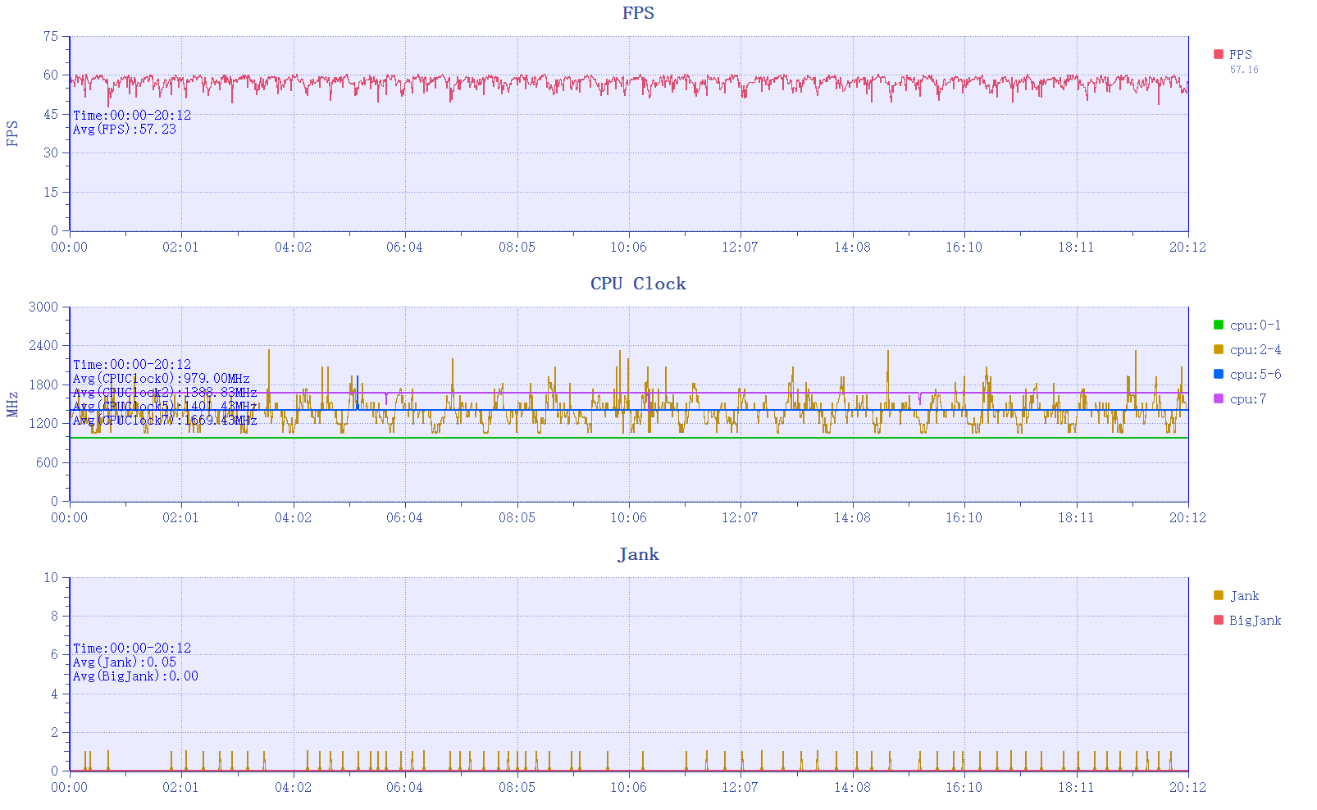Image resolution: width=1317 pixels, height=810 pixels.
Task: Click the Avg(CPUClock0):979.00MHz label
Action: [161, 379]
